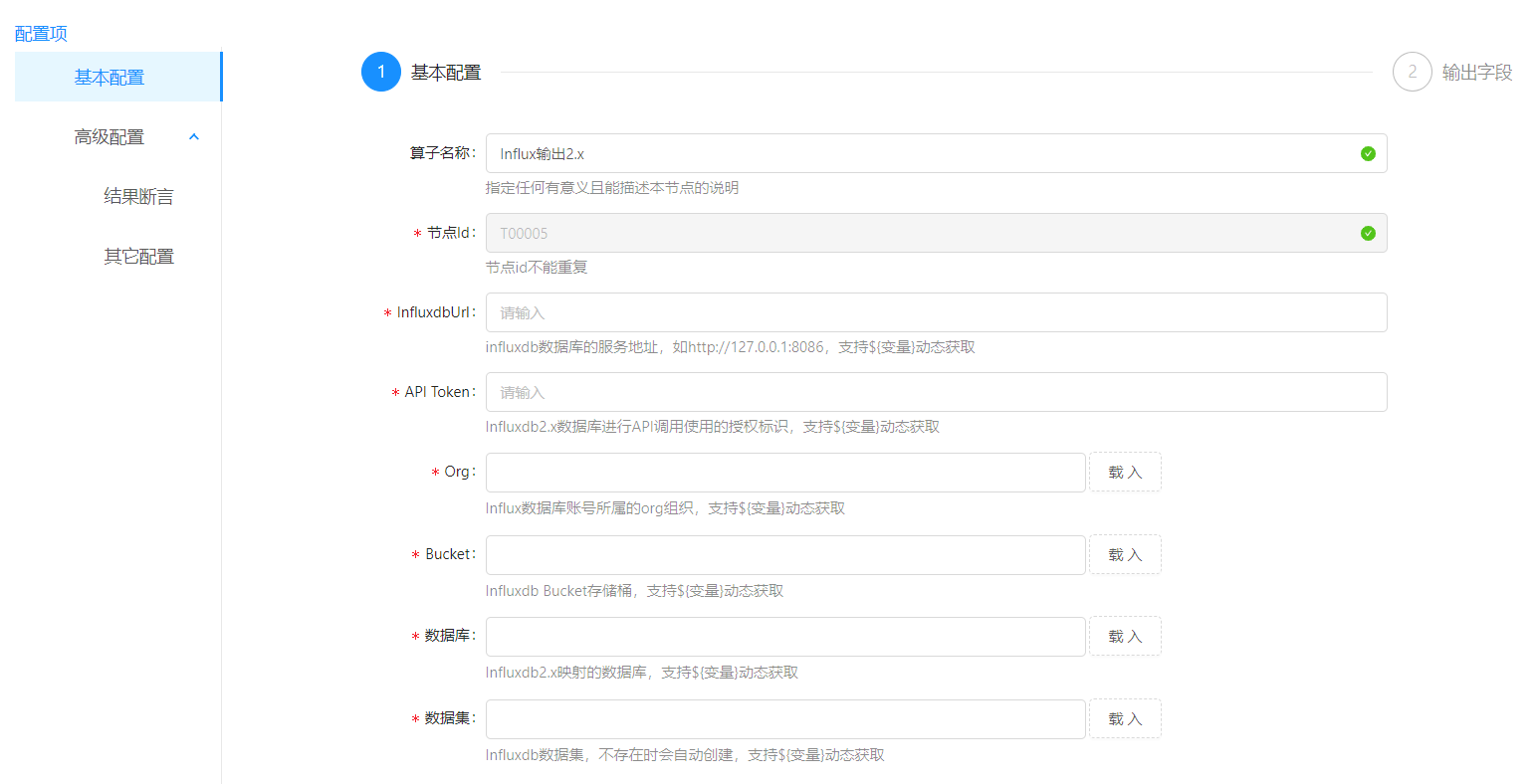Click green checkmark icon in 节点Id field

1368,233
